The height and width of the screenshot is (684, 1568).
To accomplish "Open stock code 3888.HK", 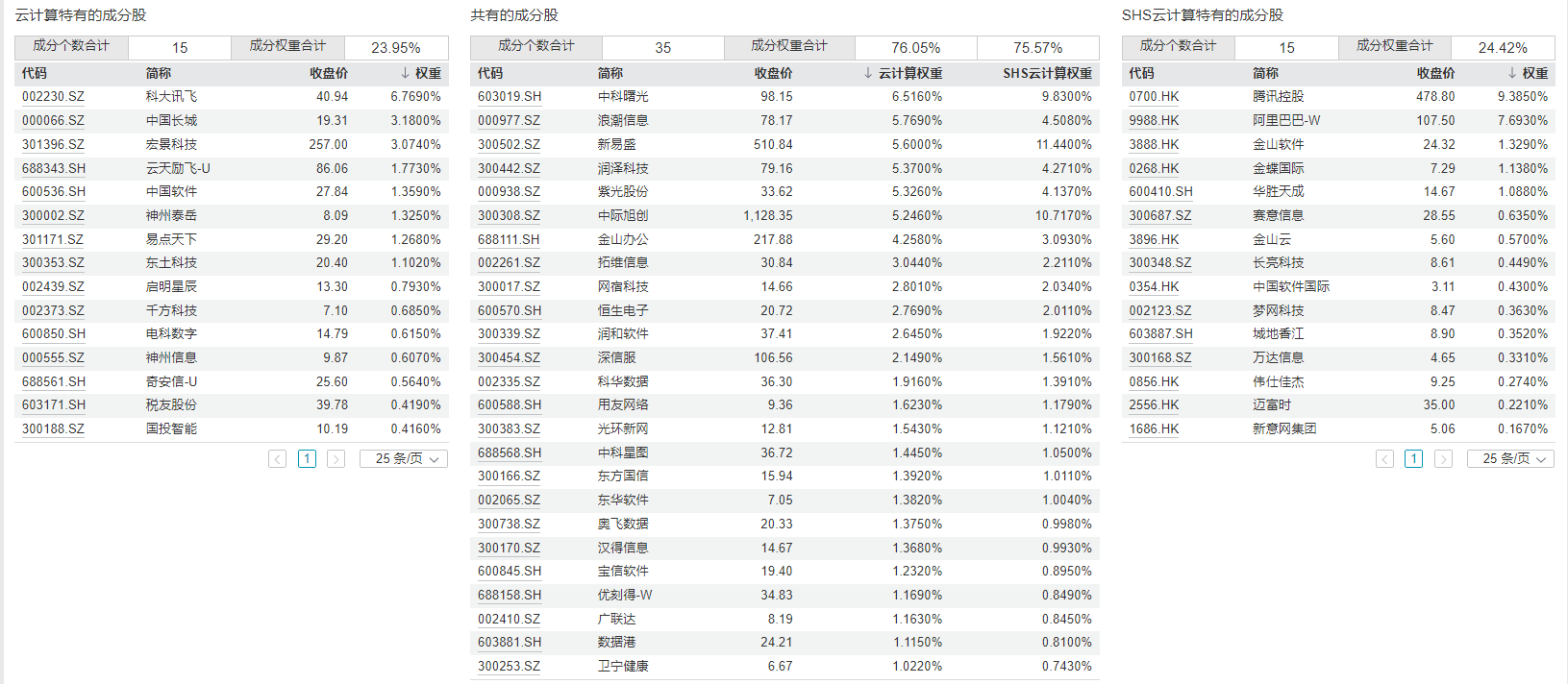I will pos(1154,144).
